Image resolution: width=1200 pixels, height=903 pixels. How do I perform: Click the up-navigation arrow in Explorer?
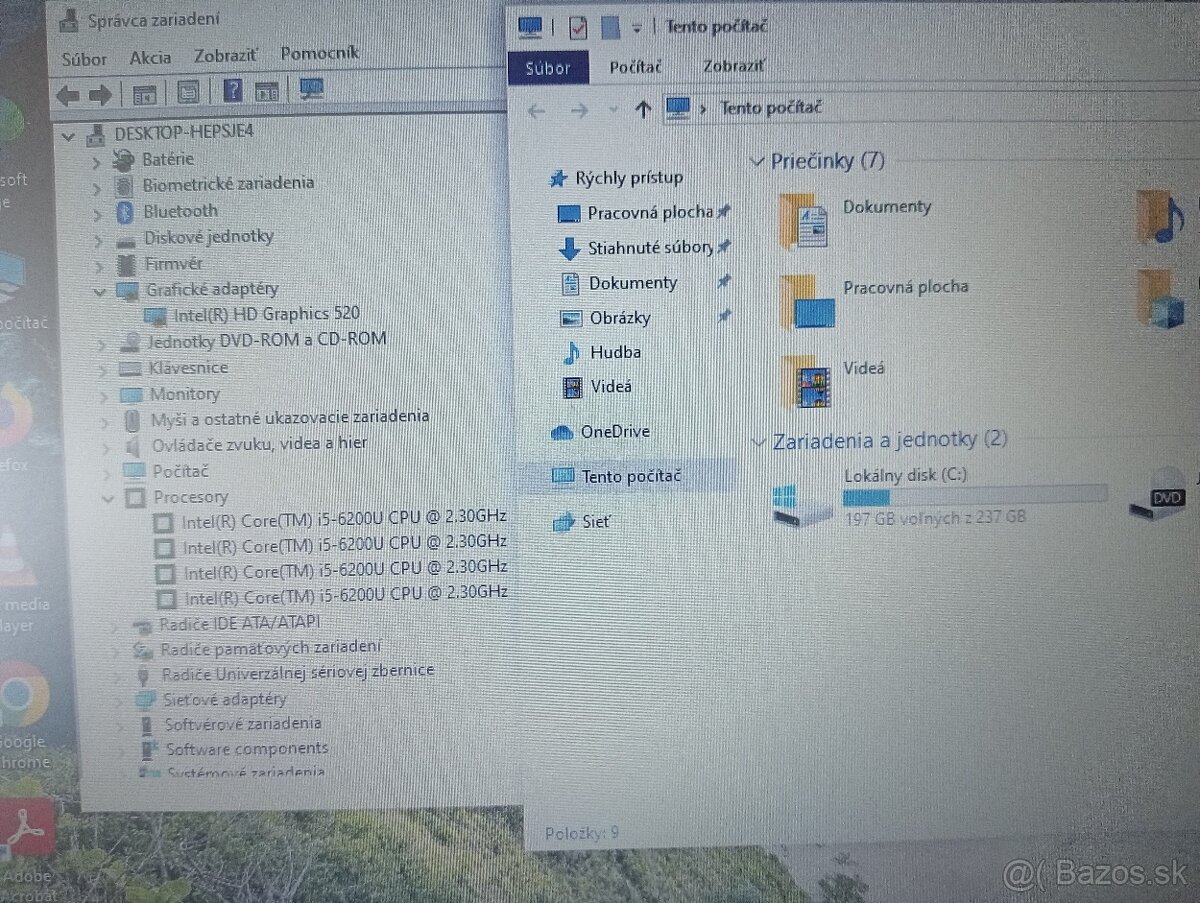click(x=644, y=108)
